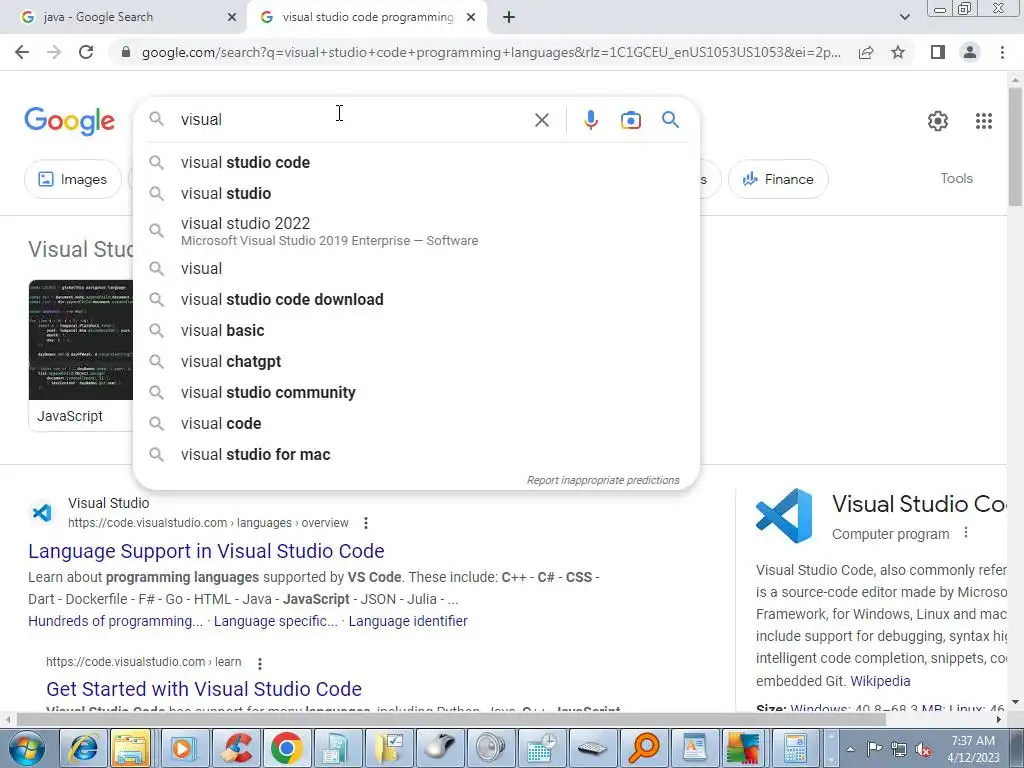Open options menu beside code.visualstudio.com learn result
The image size is (1024, 768).
(x=260, y=664)
